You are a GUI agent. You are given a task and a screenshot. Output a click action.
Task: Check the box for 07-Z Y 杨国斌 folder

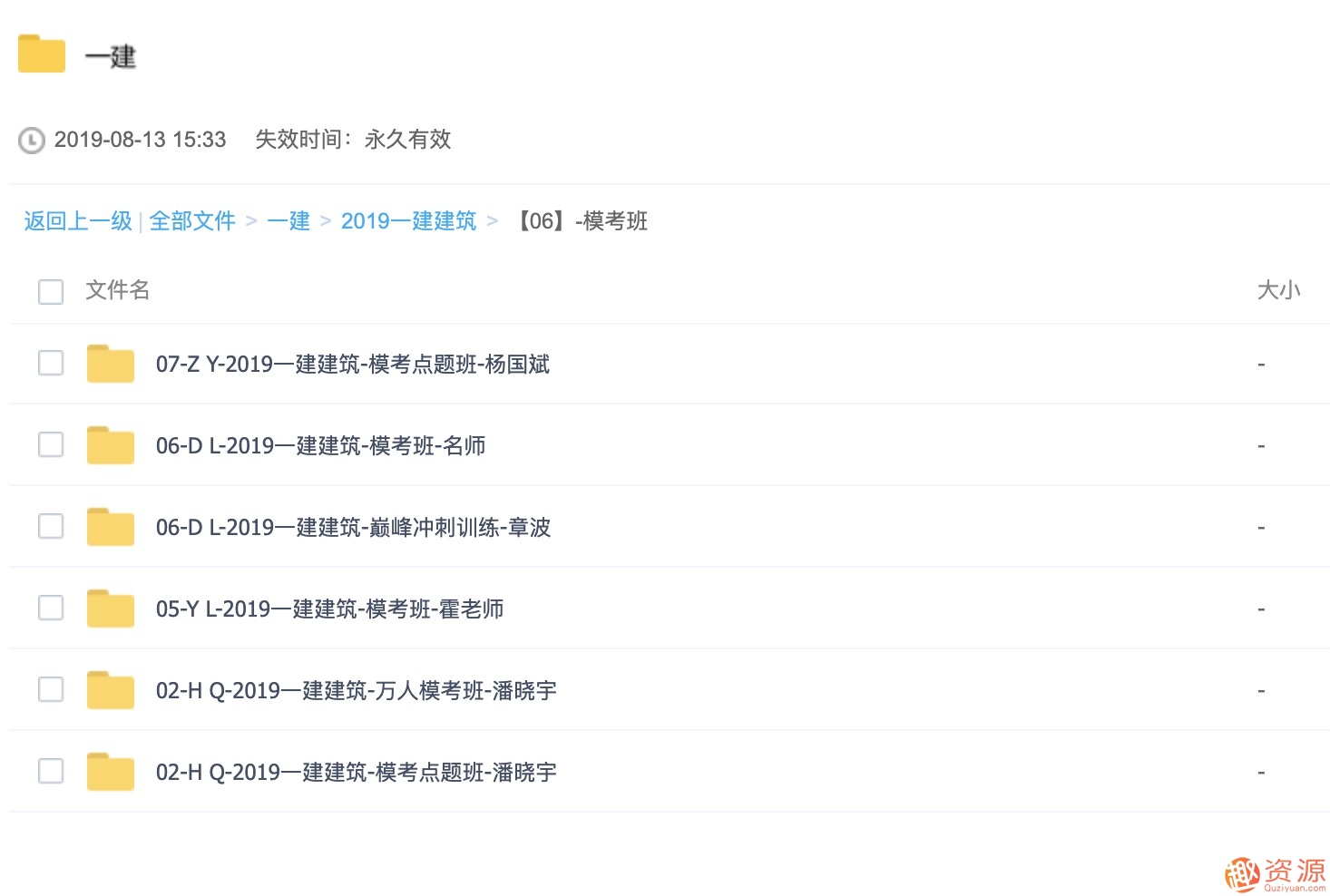coord(51,363)
